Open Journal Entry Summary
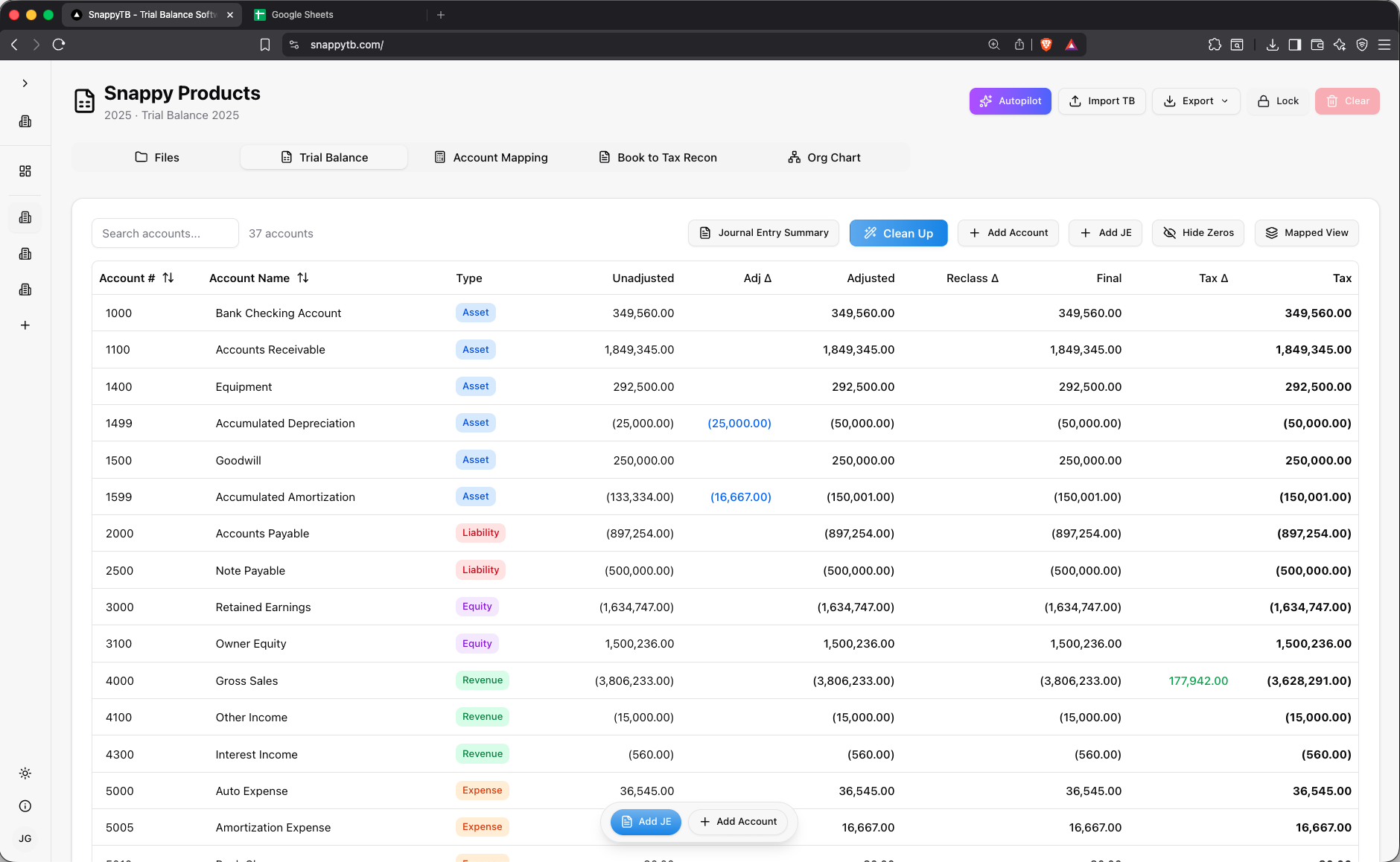Image resolution: width=1400 pixels, height=862 pixels. click(763, 233)
